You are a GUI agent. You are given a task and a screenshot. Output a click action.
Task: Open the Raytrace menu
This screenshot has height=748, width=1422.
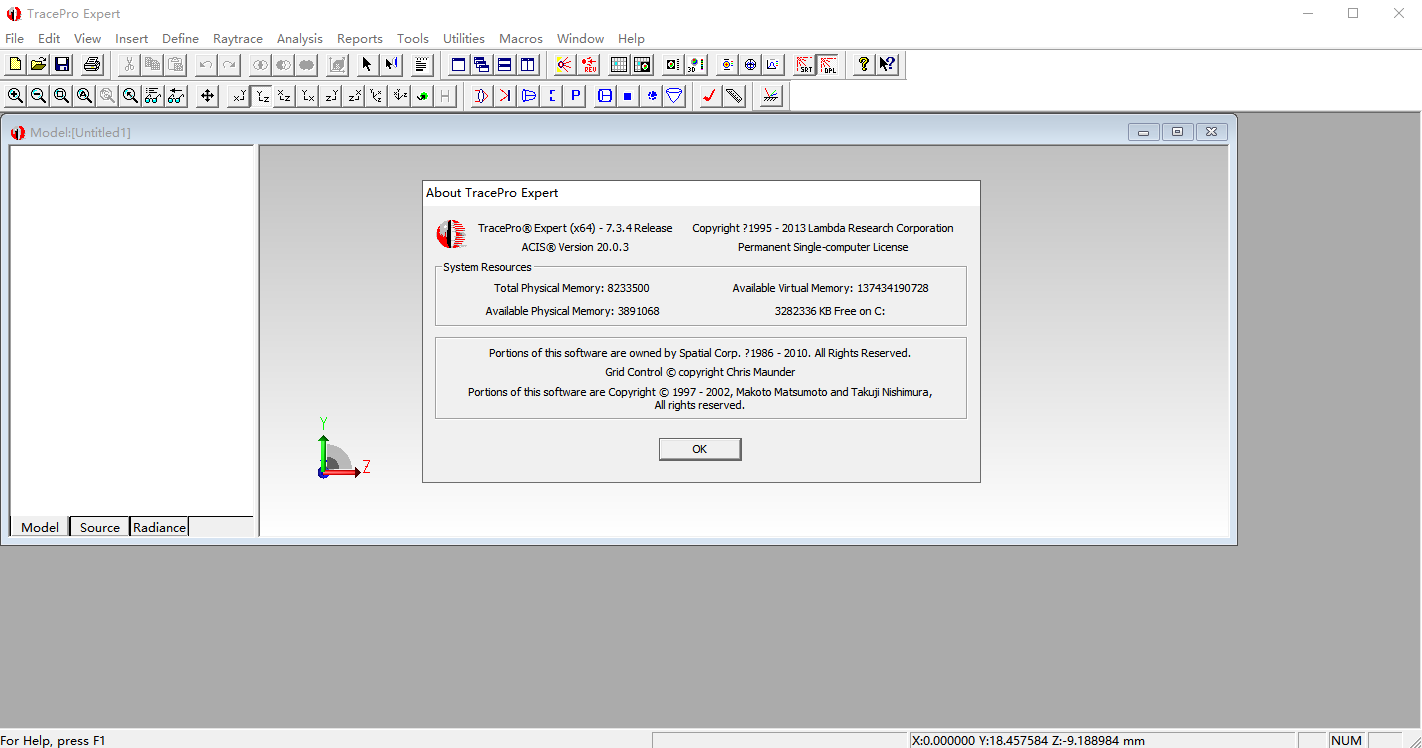pyautogui.click(x=237, y=38)
